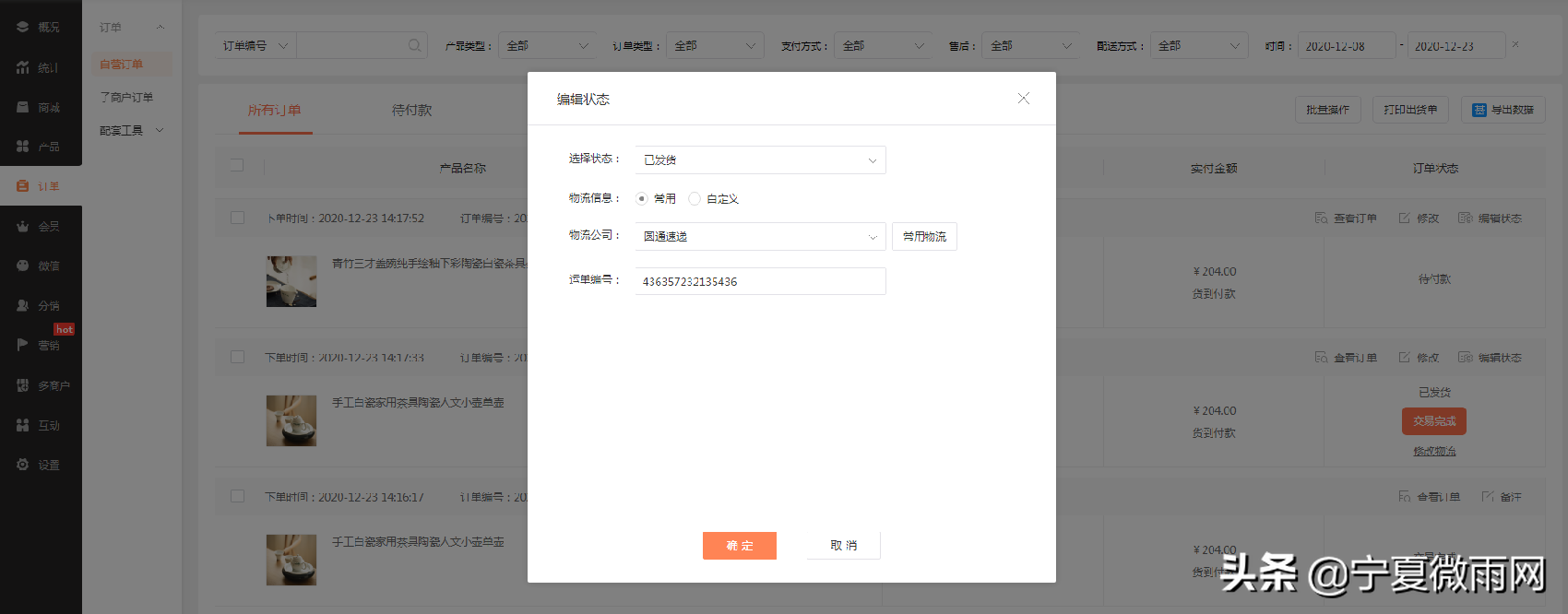Expand the 配套工具 submenu
This screenshot has width=1568, height=614.
tap(132, 130)
